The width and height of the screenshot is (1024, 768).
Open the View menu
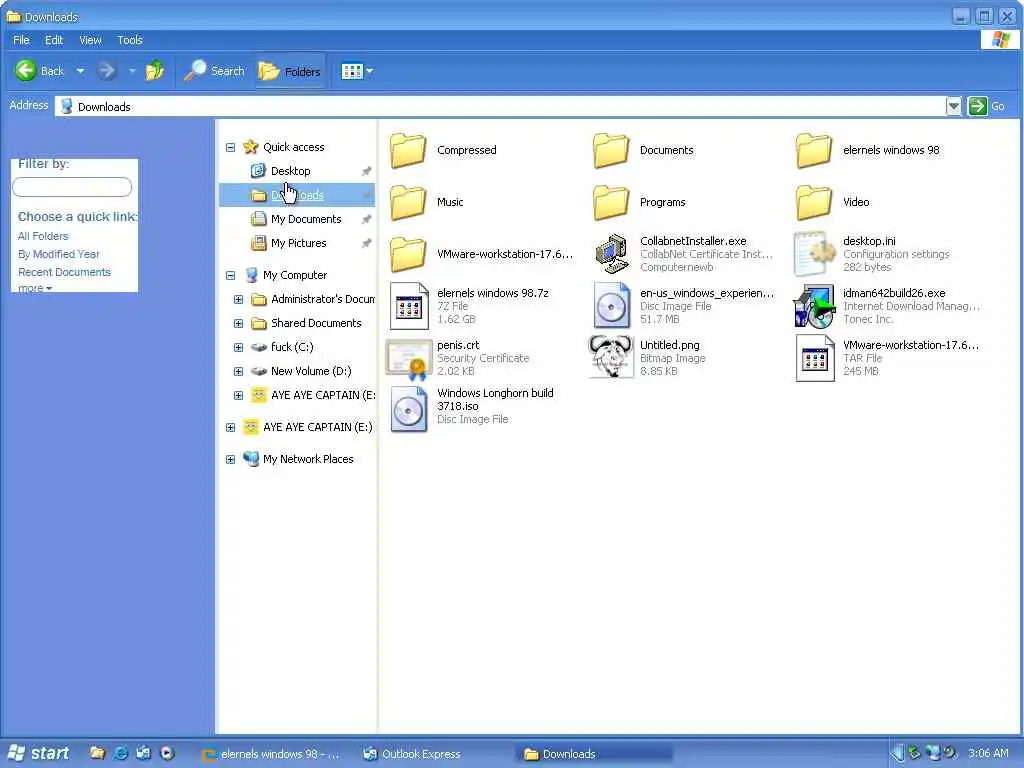[91, 40]
